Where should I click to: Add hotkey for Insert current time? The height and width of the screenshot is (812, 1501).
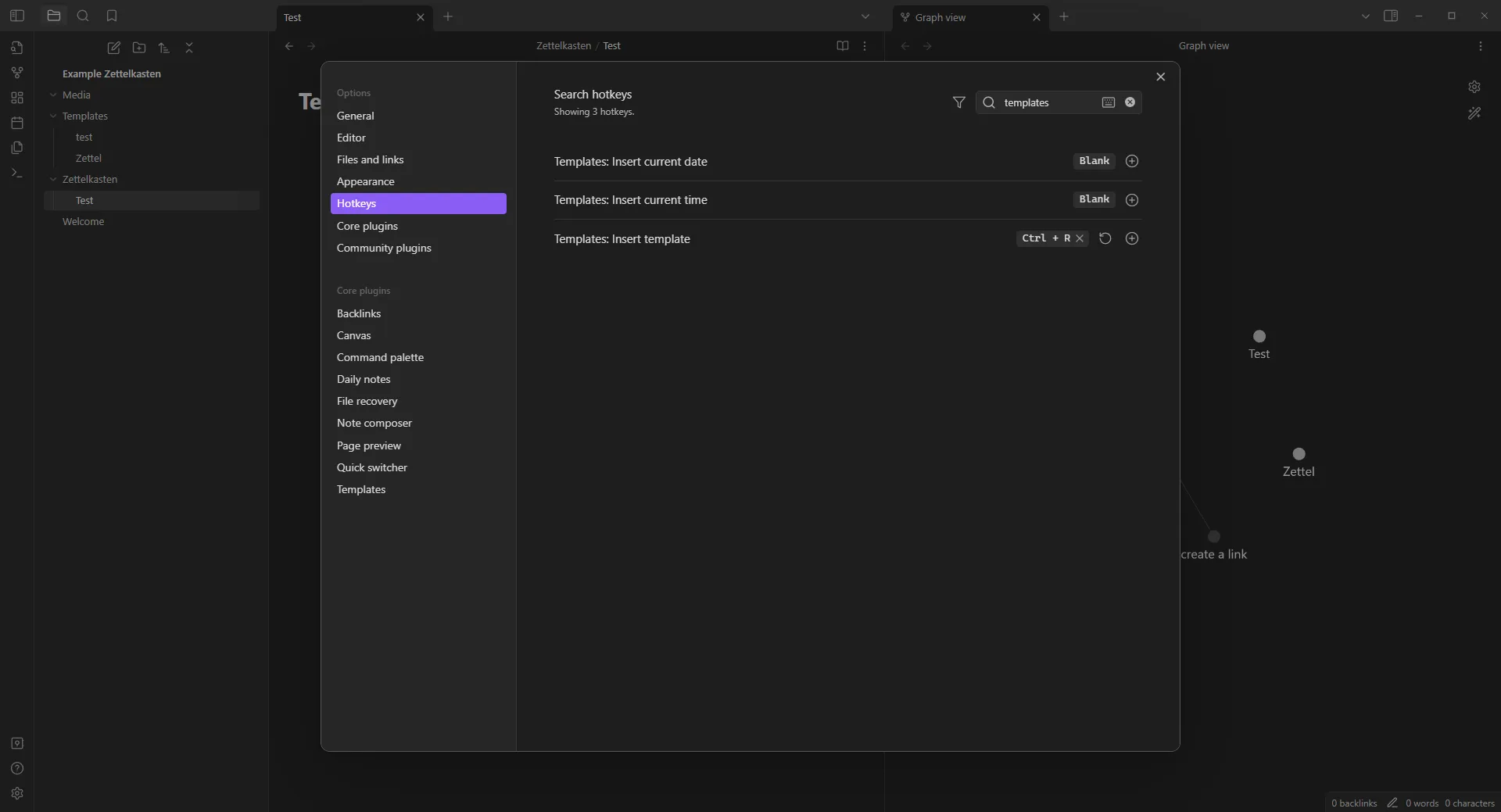pos(1132,199)
